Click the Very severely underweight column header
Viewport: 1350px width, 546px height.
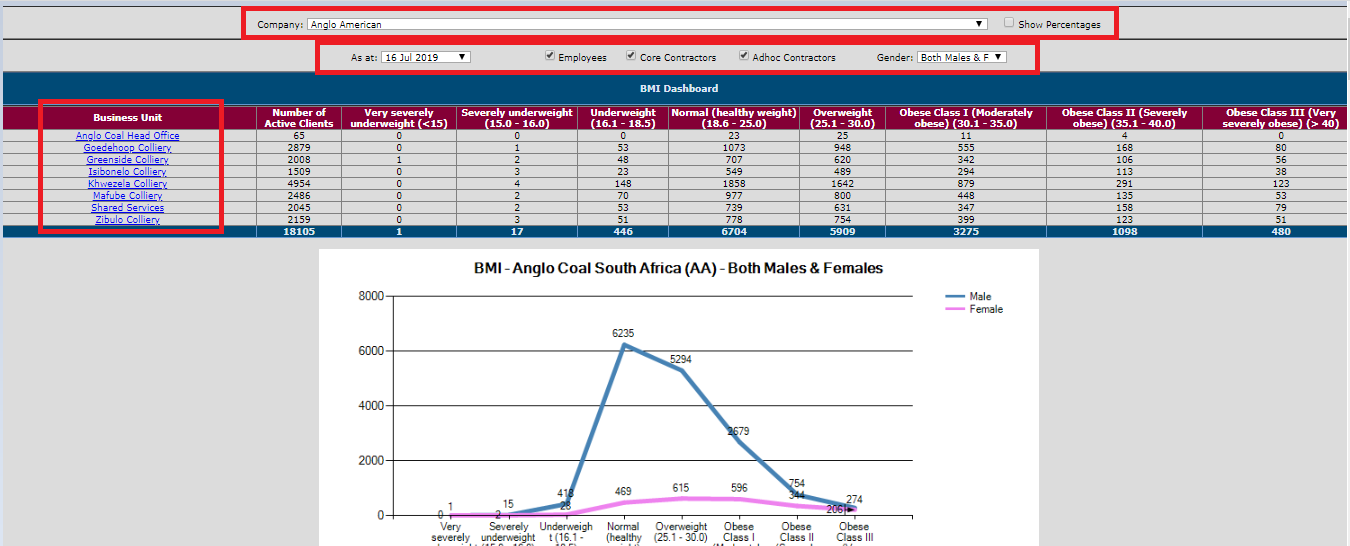pos(399,118)
